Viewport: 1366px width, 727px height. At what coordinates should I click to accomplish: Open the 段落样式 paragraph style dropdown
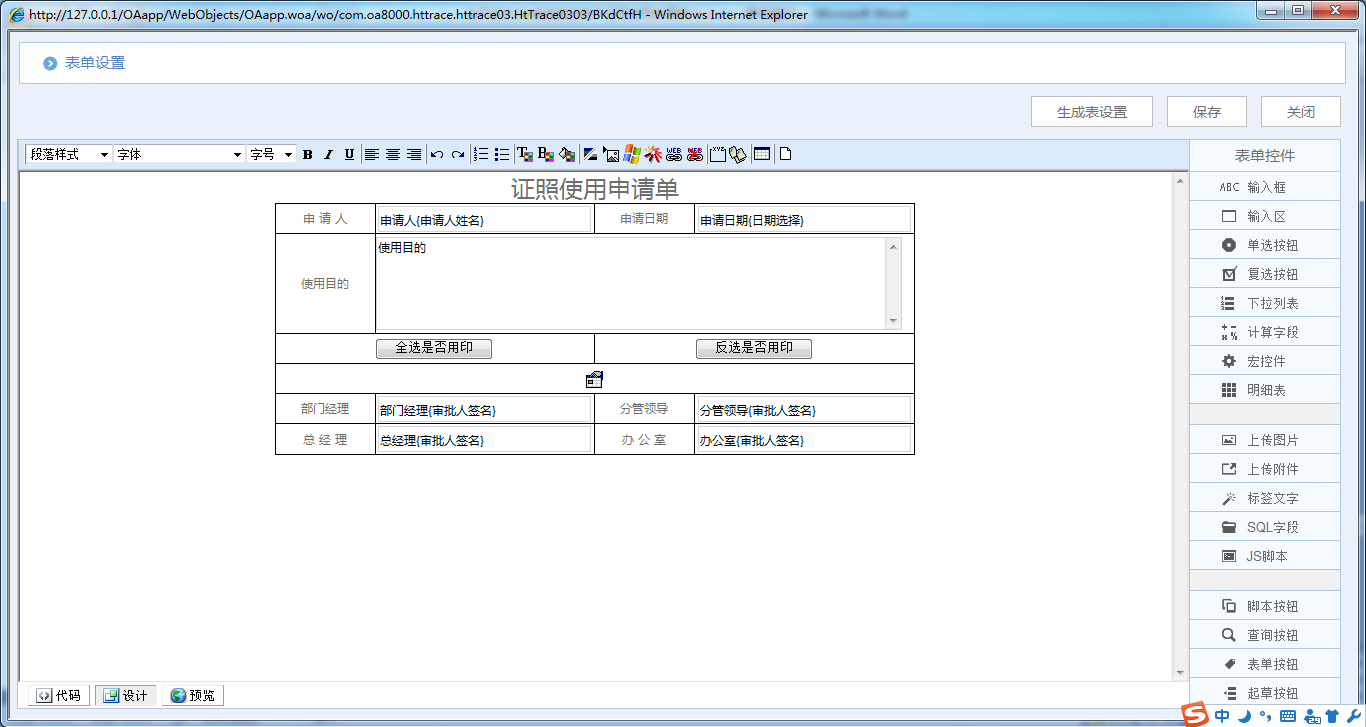pyautogui.click(x=69, y=154)
